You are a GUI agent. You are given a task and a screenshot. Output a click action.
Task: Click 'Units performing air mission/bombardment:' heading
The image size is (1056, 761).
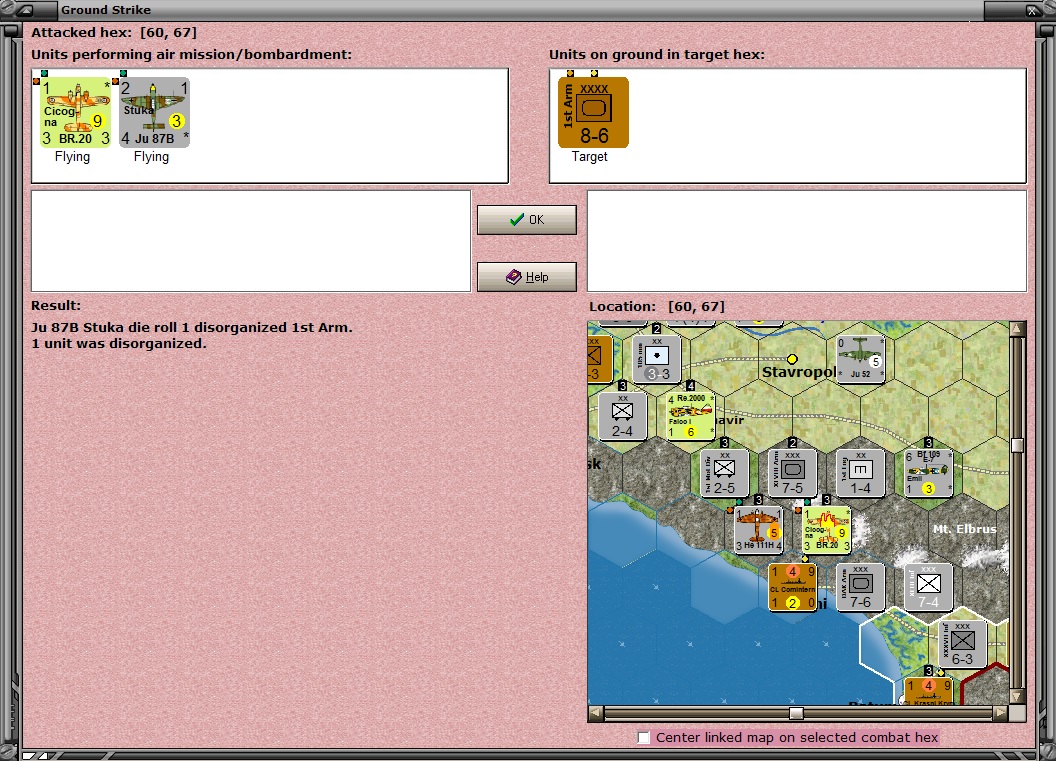tap(191, 54)
